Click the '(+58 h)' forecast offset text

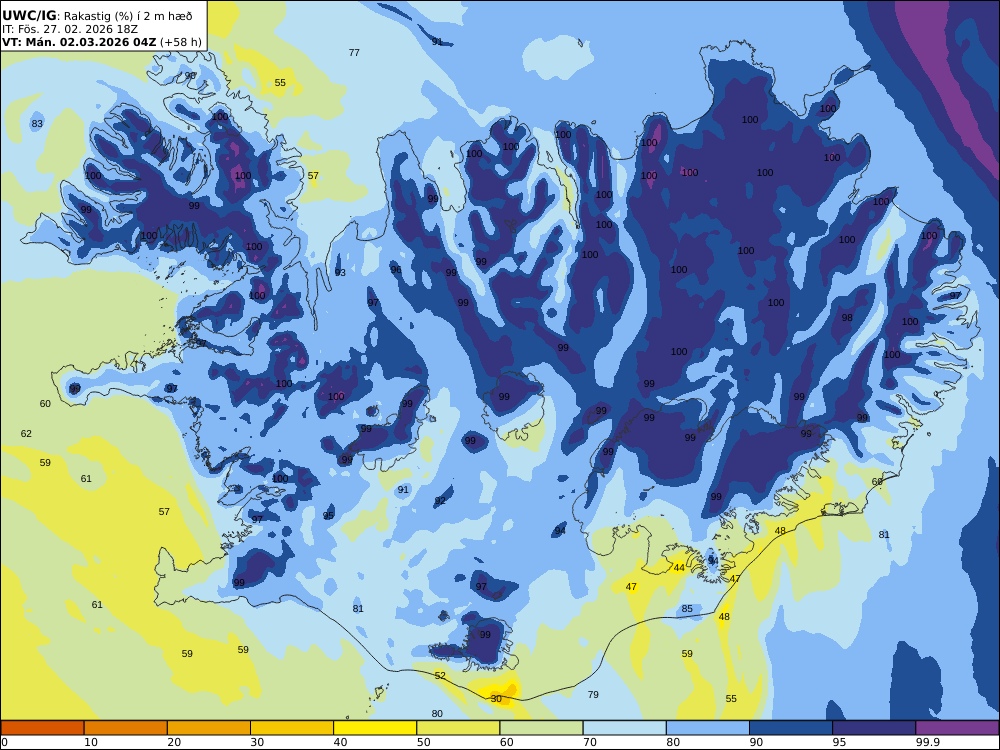coord(181,43)
